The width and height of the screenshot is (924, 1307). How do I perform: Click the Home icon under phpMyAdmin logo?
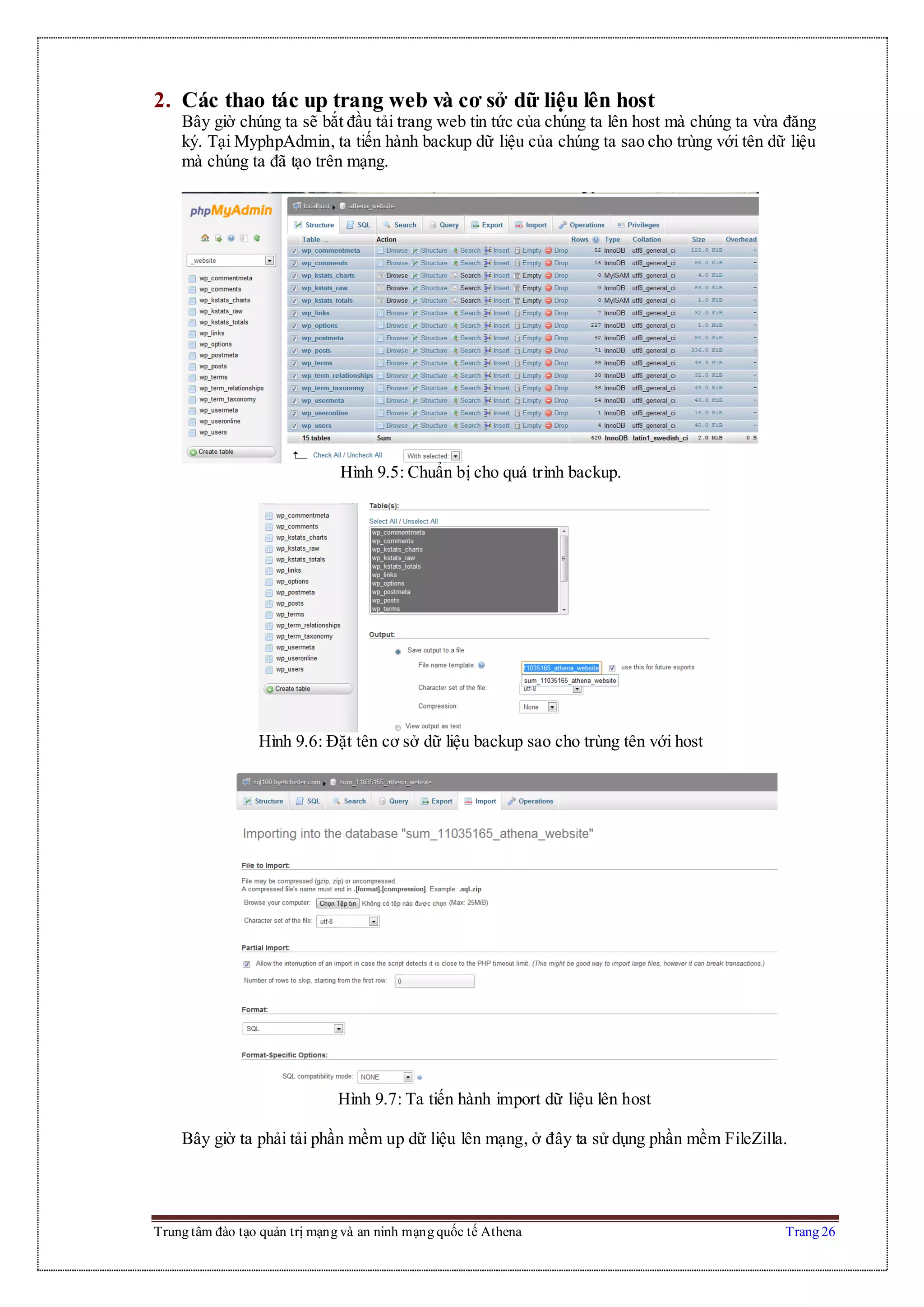[x=205, y=238]
